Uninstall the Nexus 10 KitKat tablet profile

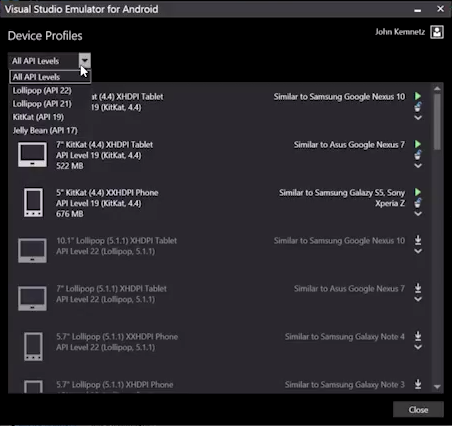(x=418, y=107)
